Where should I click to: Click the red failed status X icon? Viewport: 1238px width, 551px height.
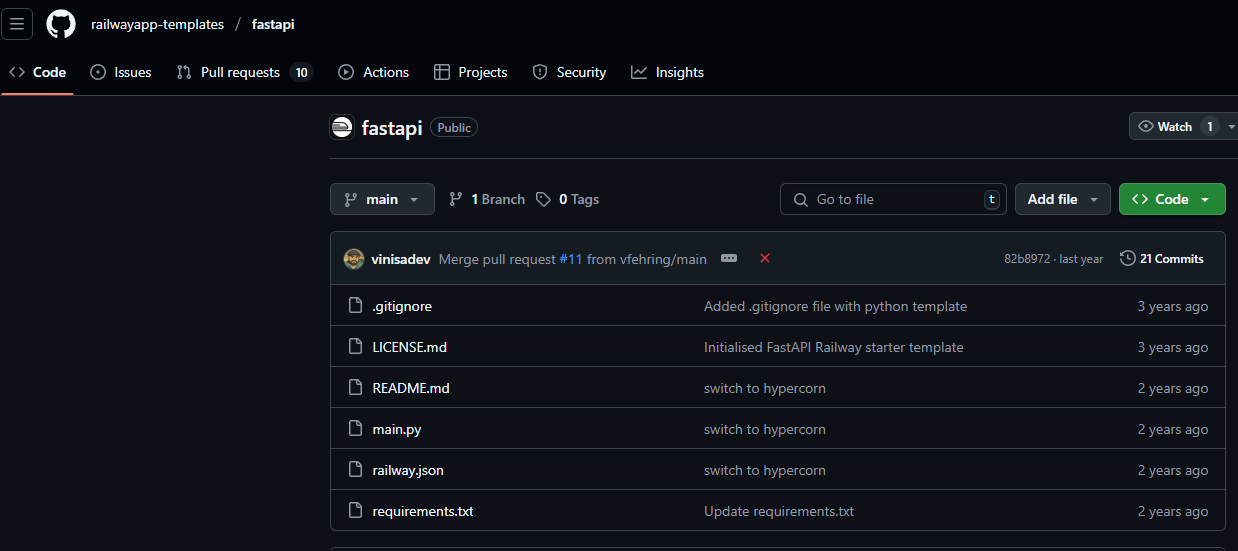point(765,258)
